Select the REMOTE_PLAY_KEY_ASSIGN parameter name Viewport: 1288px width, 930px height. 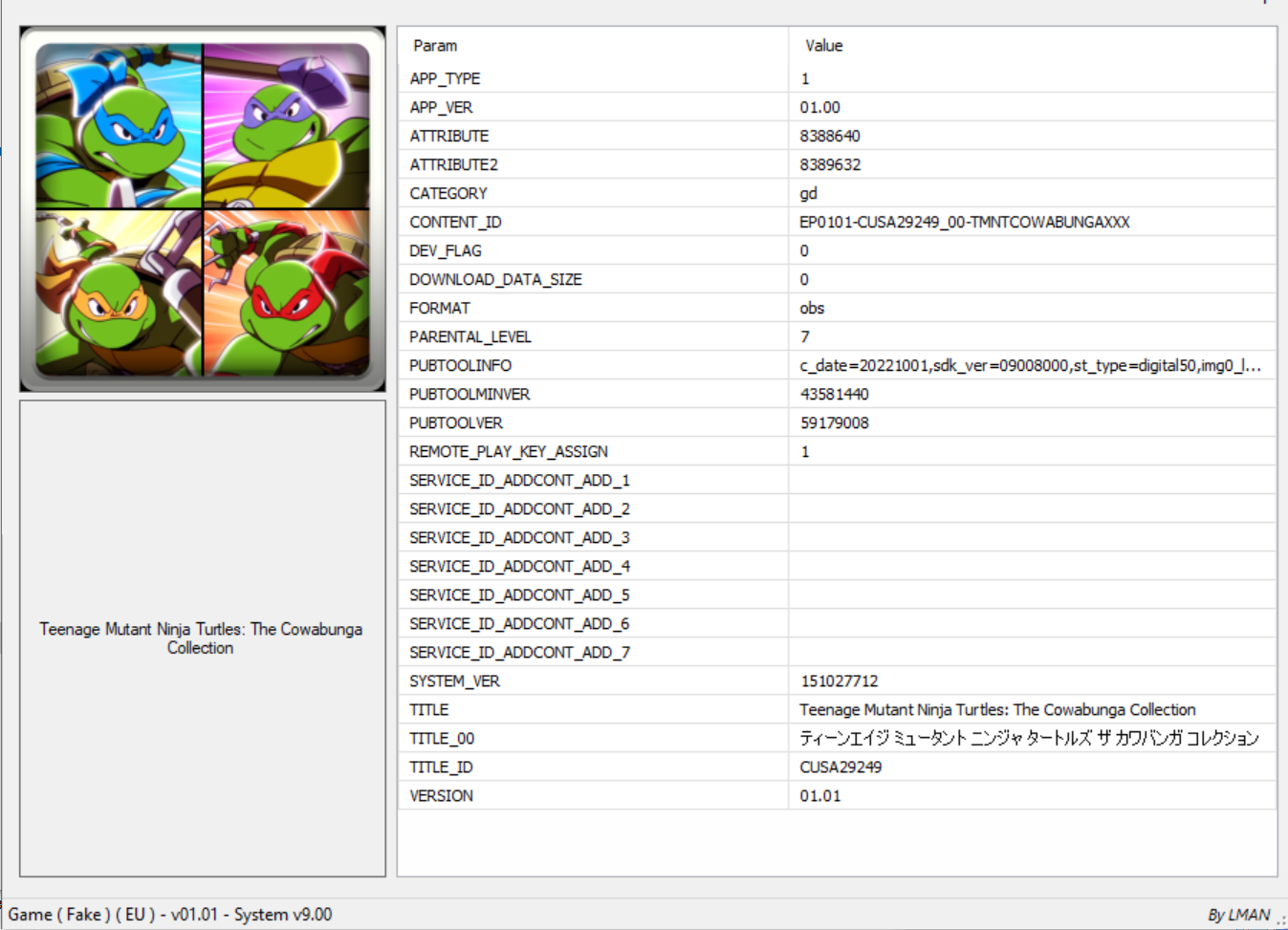pos(509,451)
